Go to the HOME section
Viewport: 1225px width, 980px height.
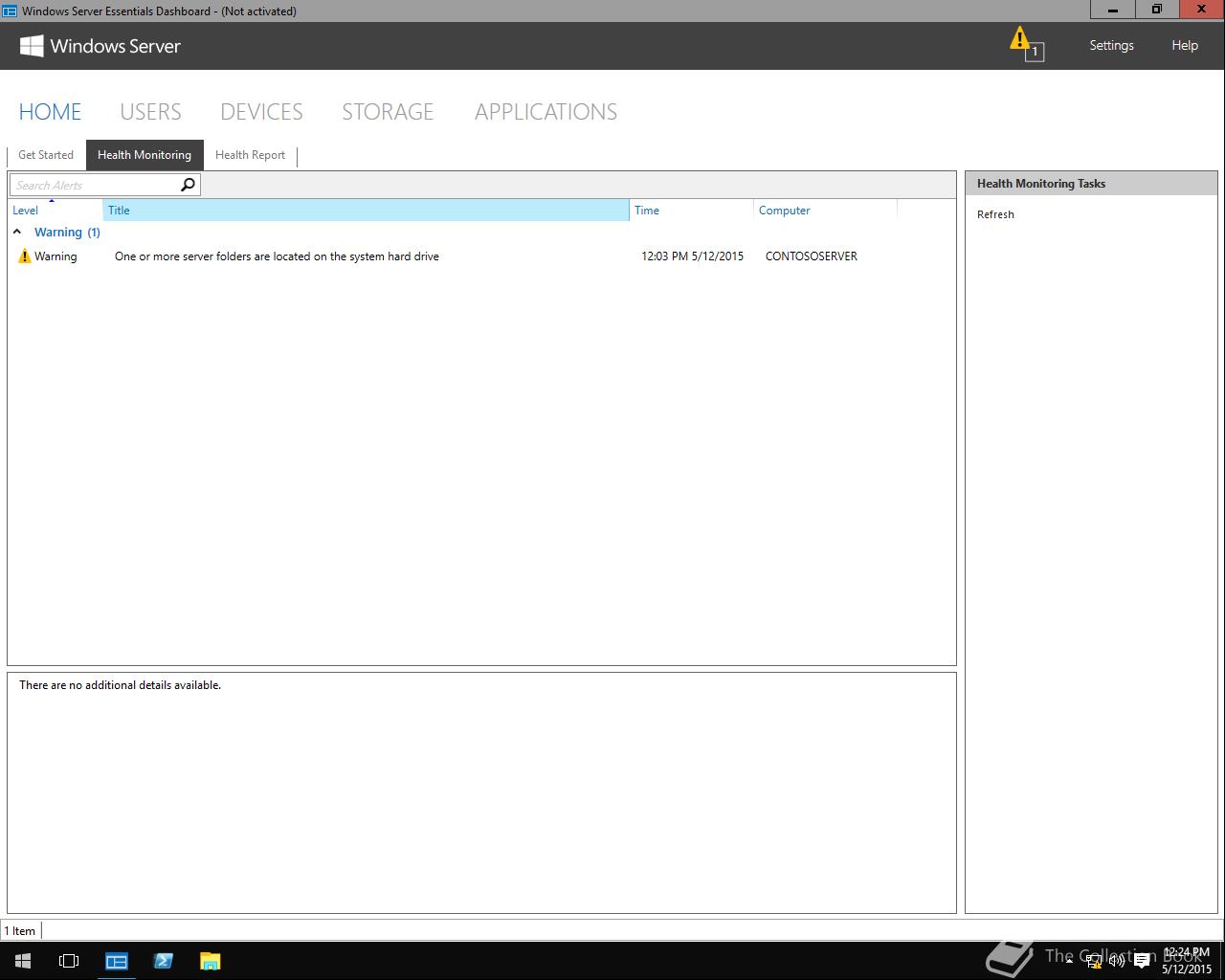click(x=50, y=112)
